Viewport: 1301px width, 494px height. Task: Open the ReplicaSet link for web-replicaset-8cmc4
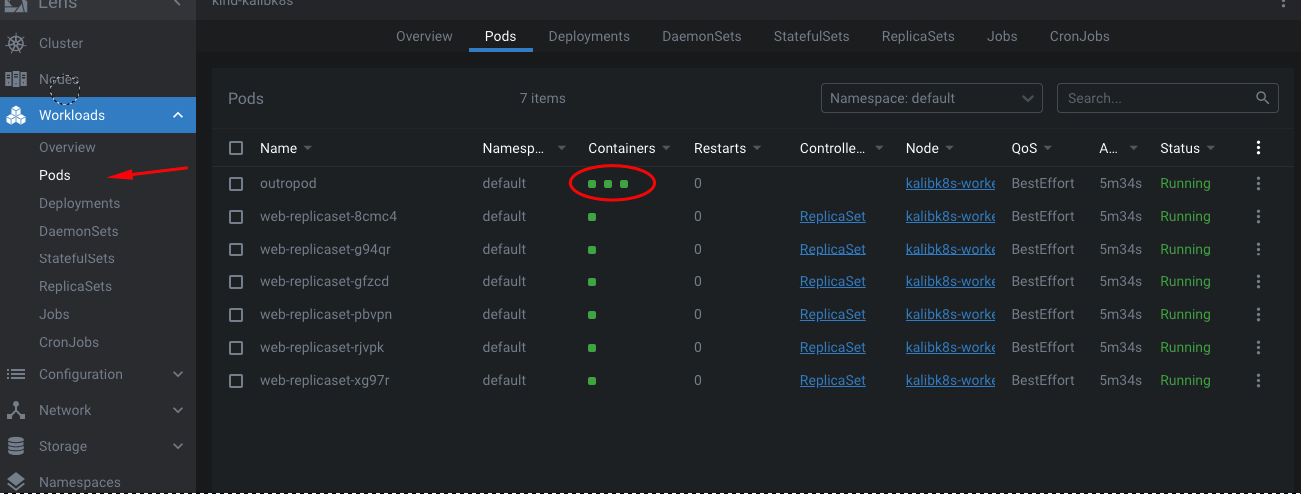[832, 216]
